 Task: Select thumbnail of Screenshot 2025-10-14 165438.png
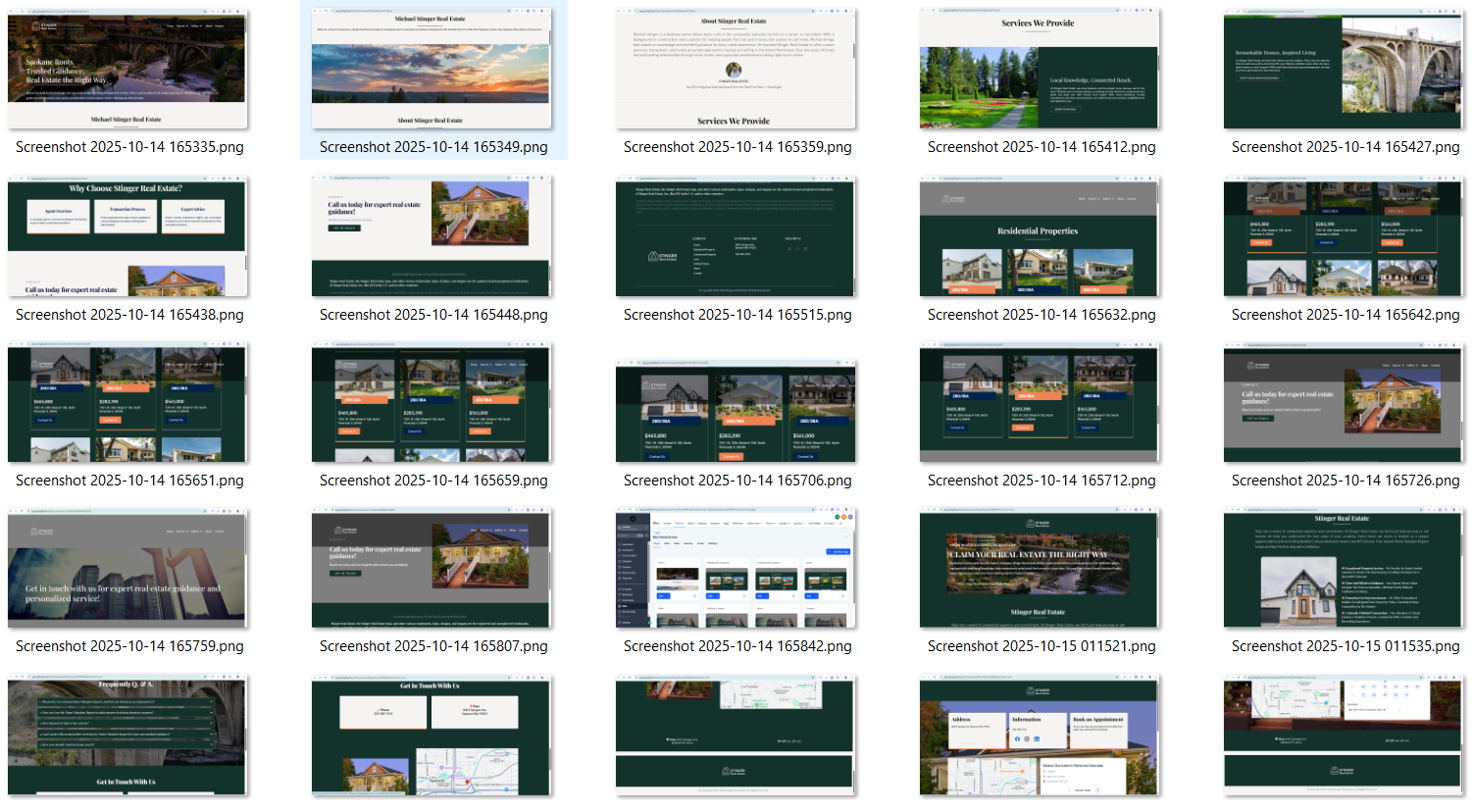point(127,236)
